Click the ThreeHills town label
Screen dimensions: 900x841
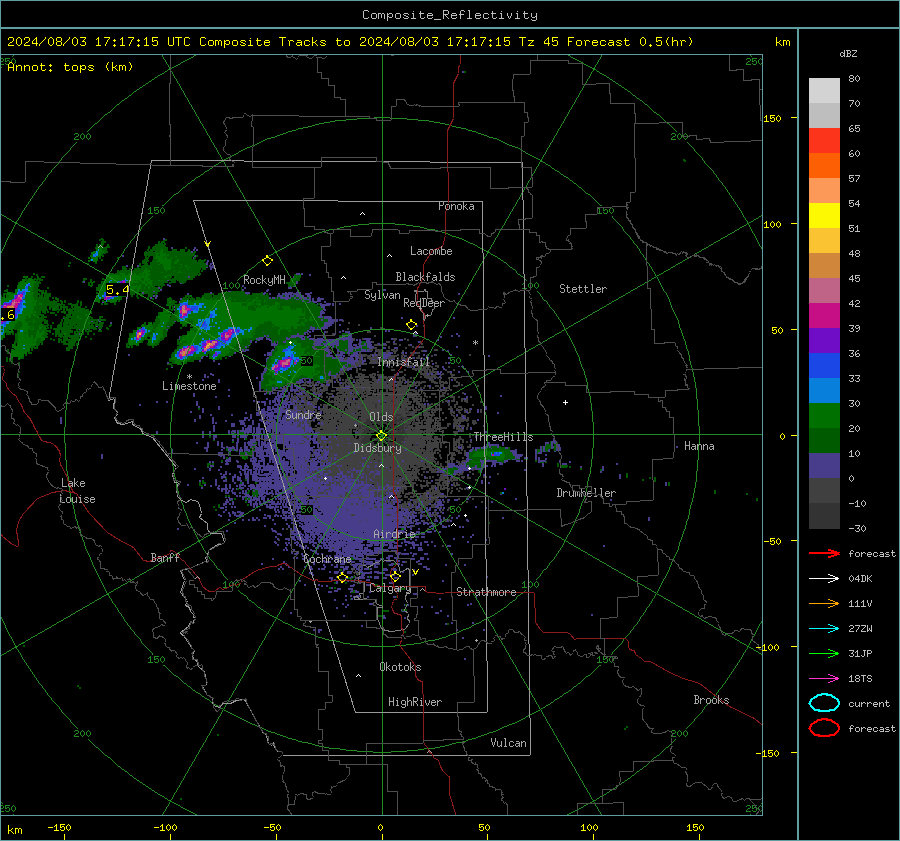[x=503, y=437]
